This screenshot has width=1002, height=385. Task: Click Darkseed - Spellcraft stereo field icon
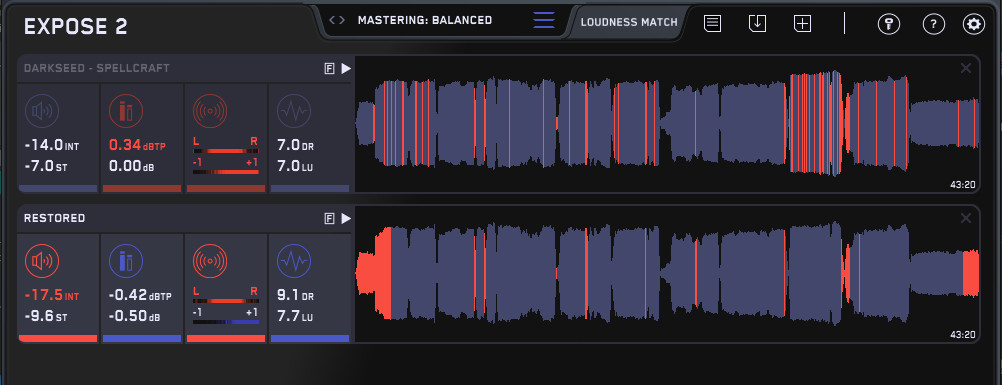click(210, 111)
